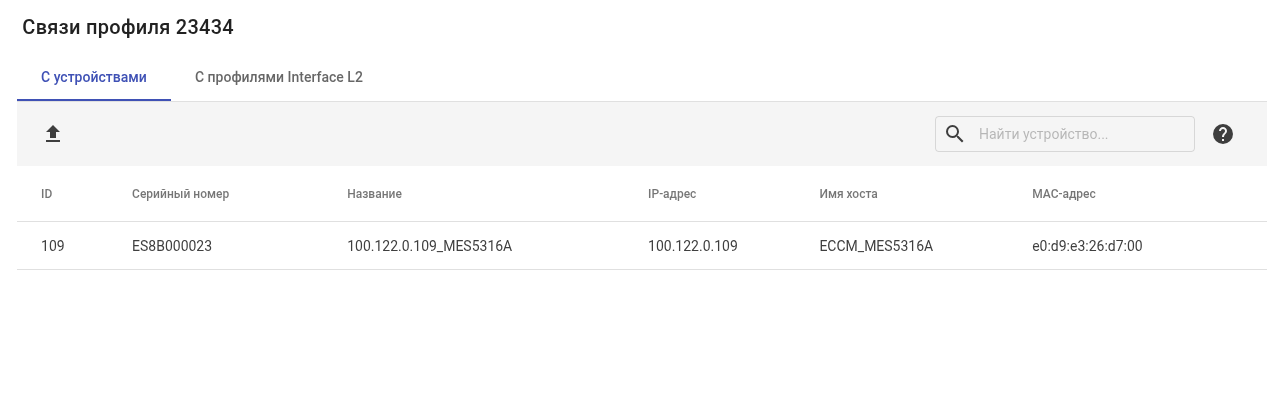The height and width of the screenshot is (407, 1286).
Task: Select device row with ID 109
Action: [x=53, y=246]
